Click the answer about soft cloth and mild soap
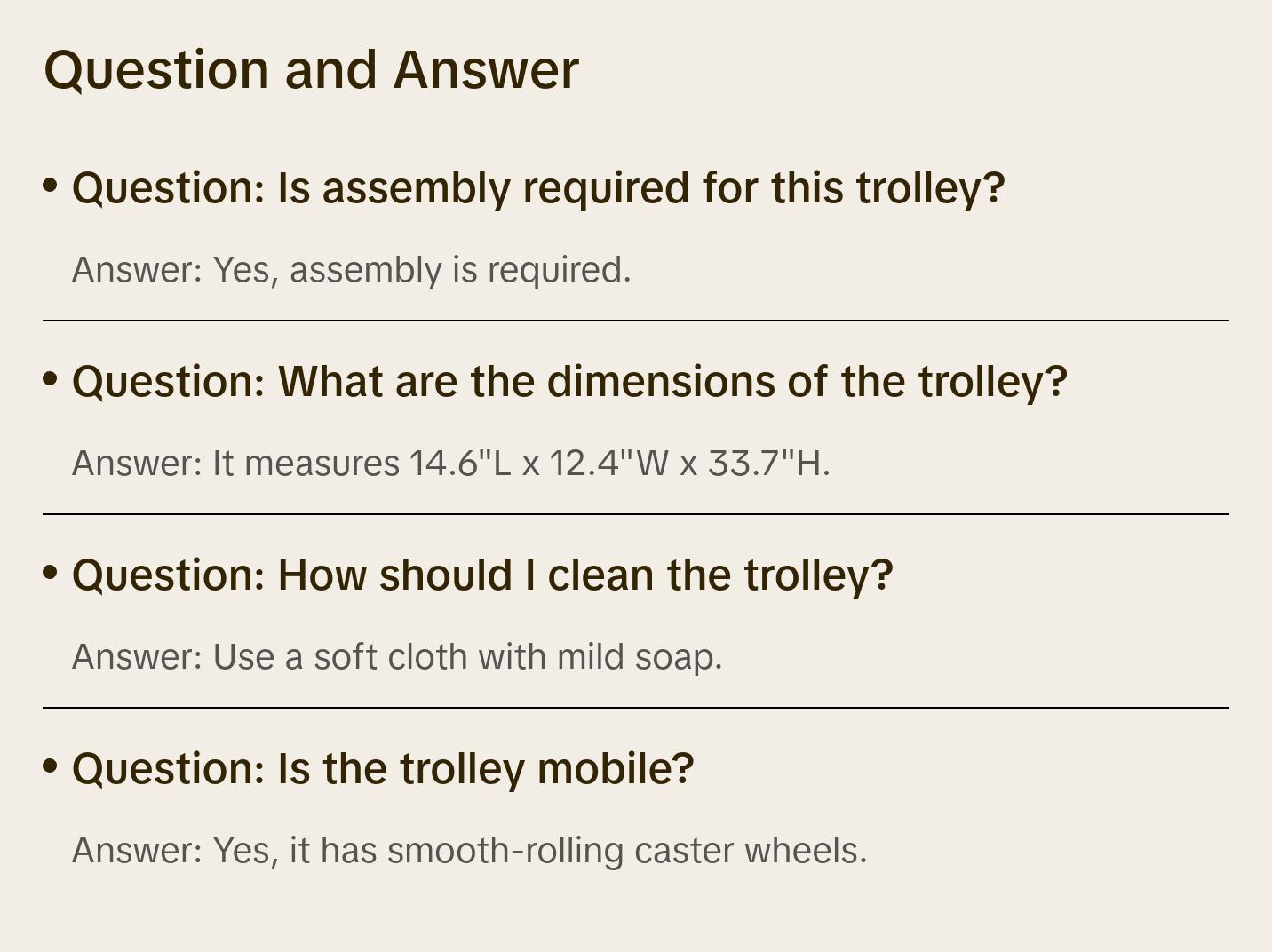 (397, 657)
